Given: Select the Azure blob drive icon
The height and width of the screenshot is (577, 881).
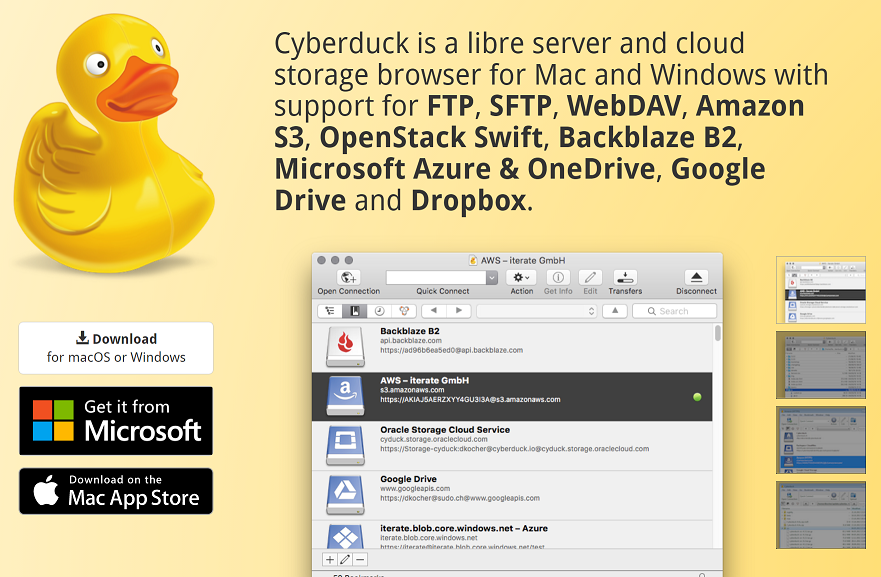Looking at the screenshot, I should tap(345, 536).
